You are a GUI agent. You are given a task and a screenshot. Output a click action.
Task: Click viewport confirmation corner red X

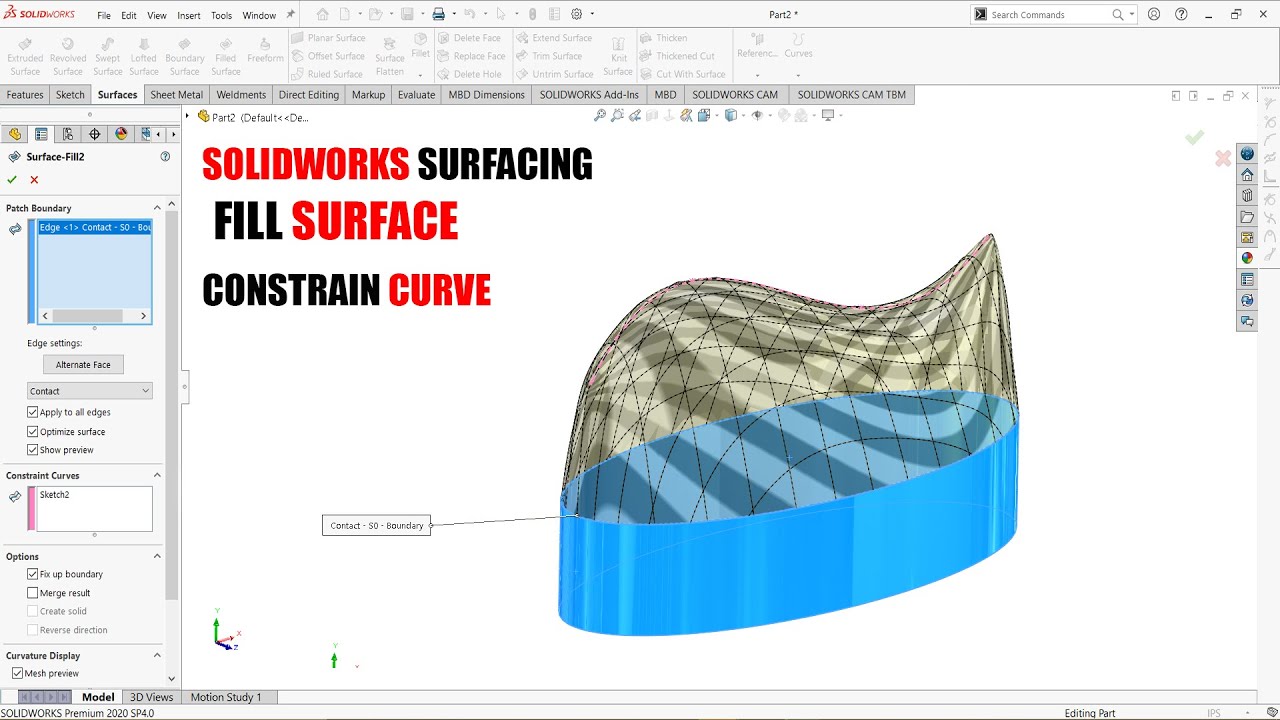(1222, 158)
